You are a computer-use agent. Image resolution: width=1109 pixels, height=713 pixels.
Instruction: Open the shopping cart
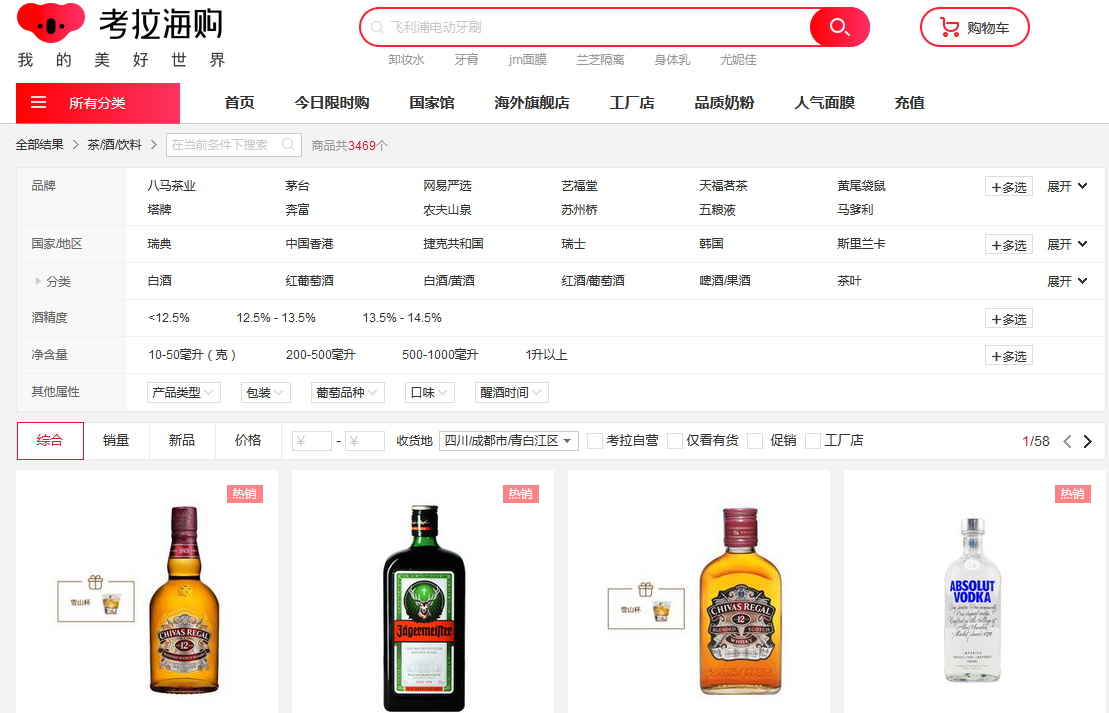tap(974, 28)
